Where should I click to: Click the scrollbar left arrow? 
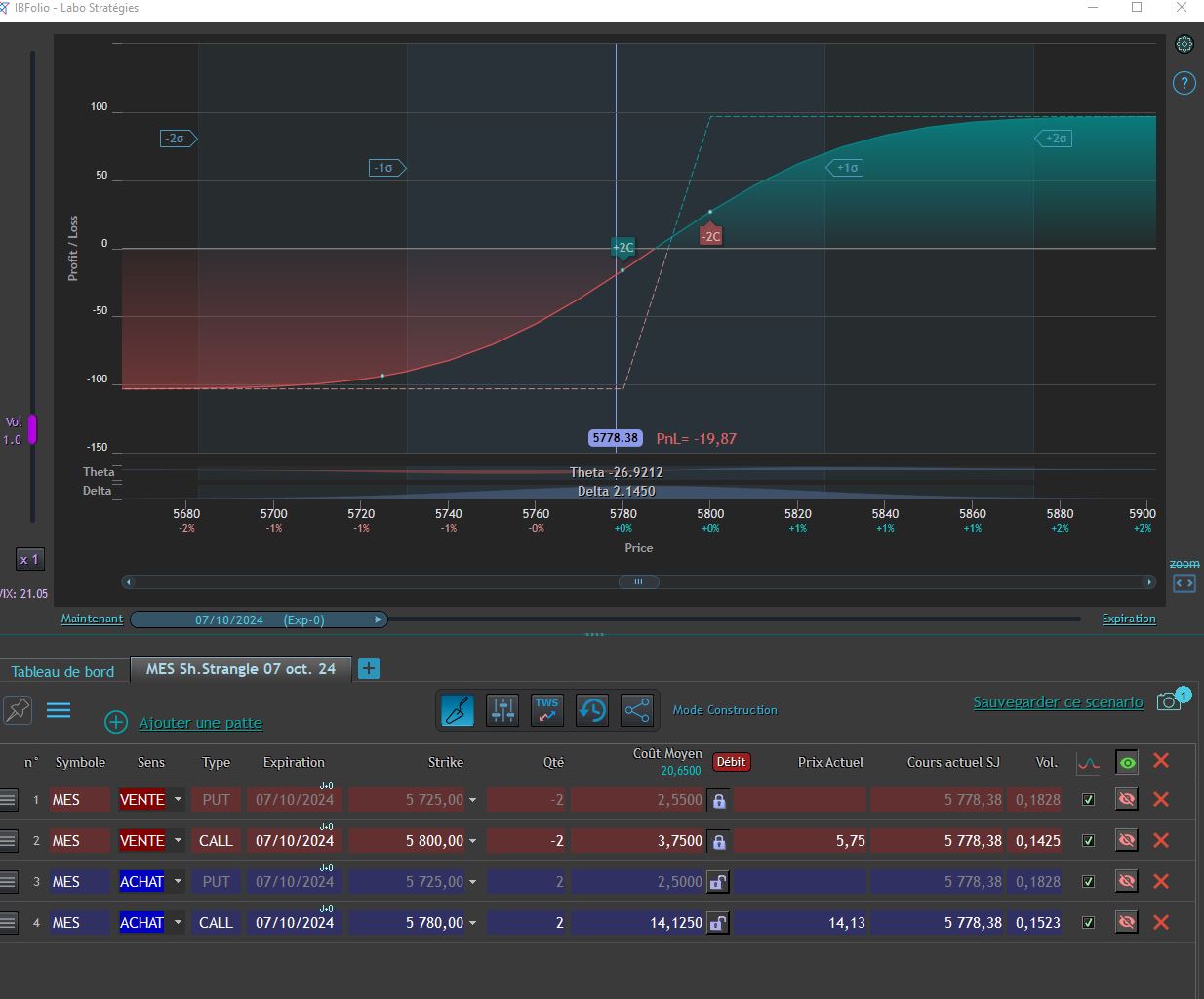128,581
